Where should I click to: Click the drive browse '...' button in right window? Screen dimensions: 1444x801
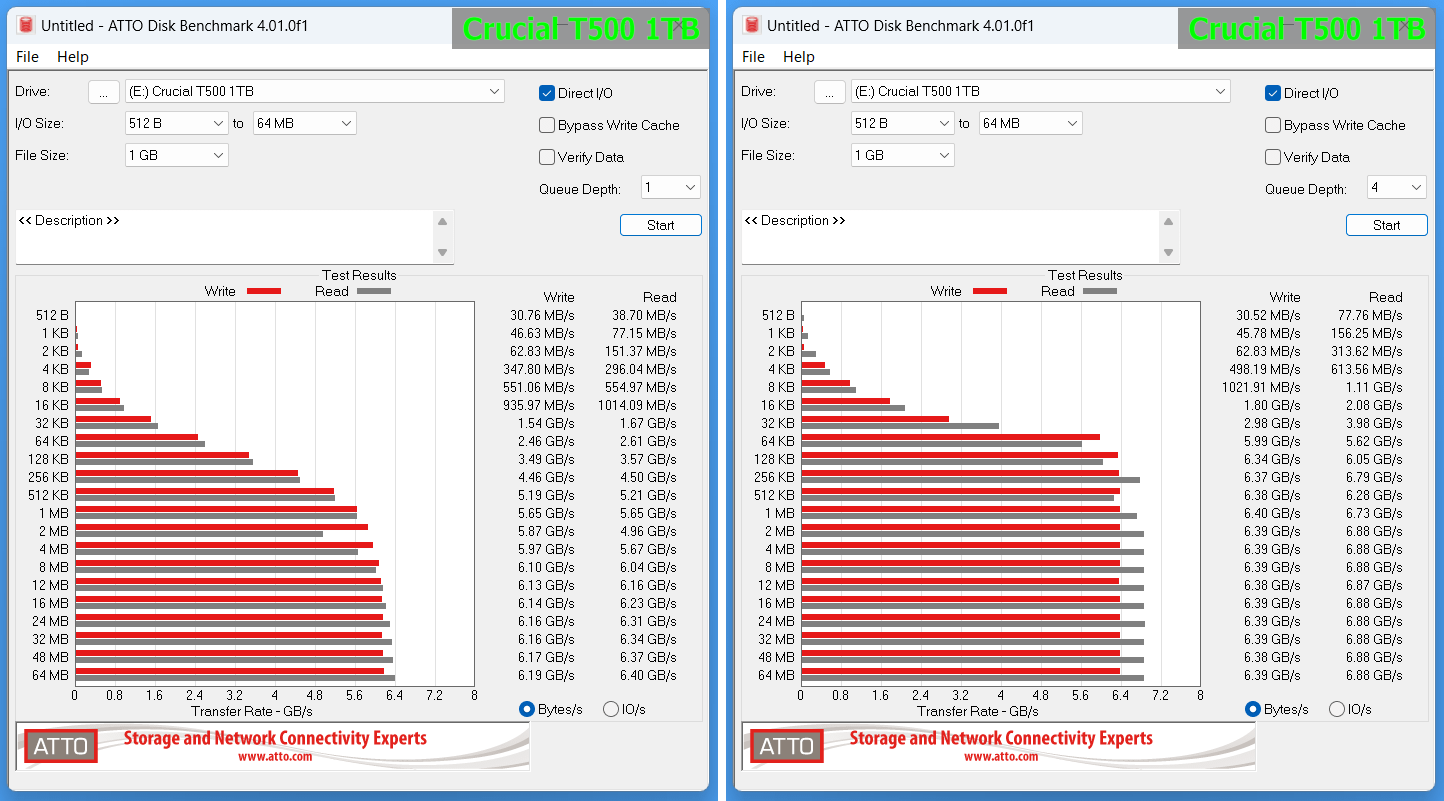tap(830, 92)
